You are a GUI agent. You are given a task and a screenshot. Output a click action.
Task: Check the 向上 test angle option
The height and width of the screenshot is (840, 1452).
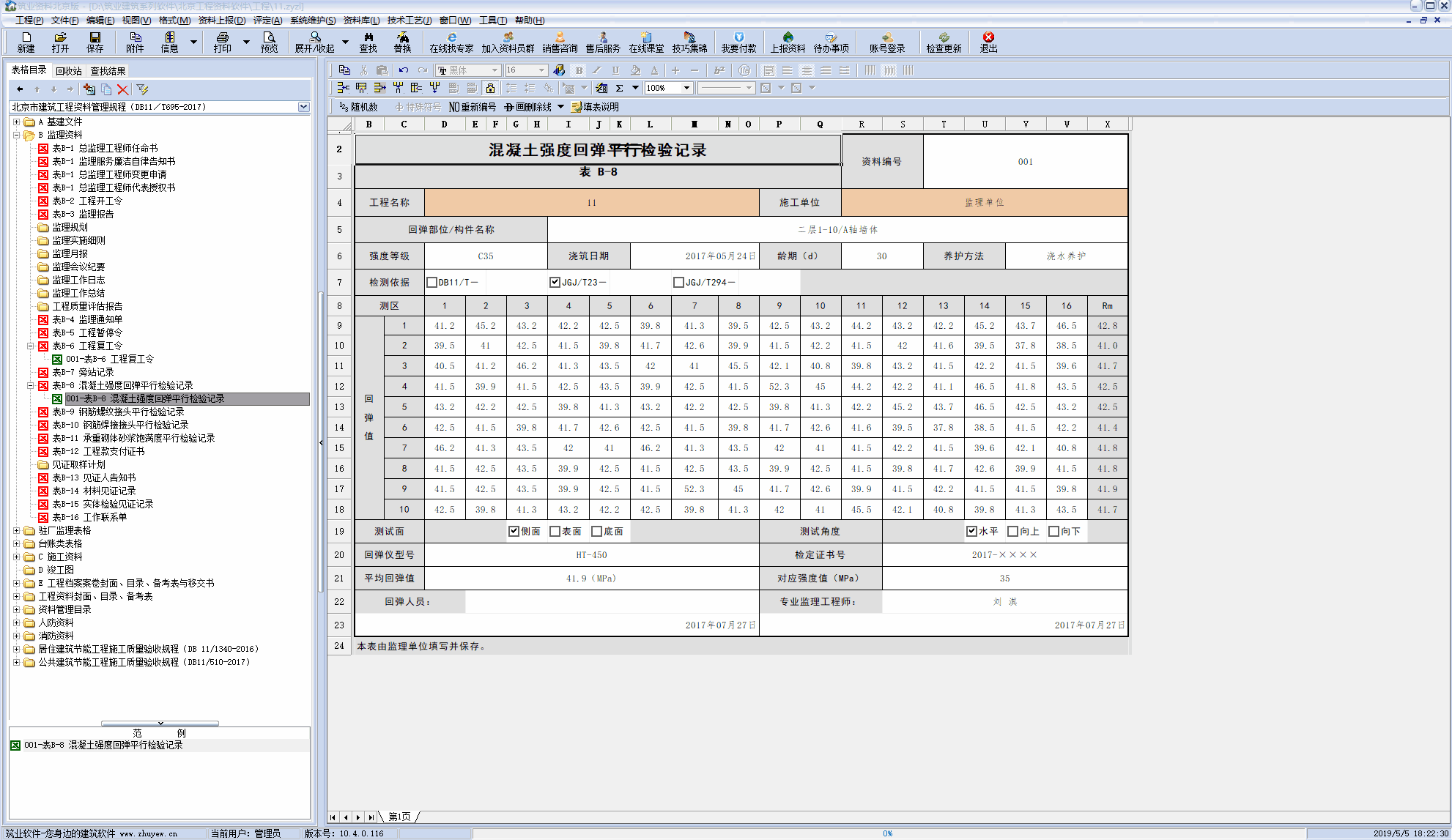(x=1012, y=531)
